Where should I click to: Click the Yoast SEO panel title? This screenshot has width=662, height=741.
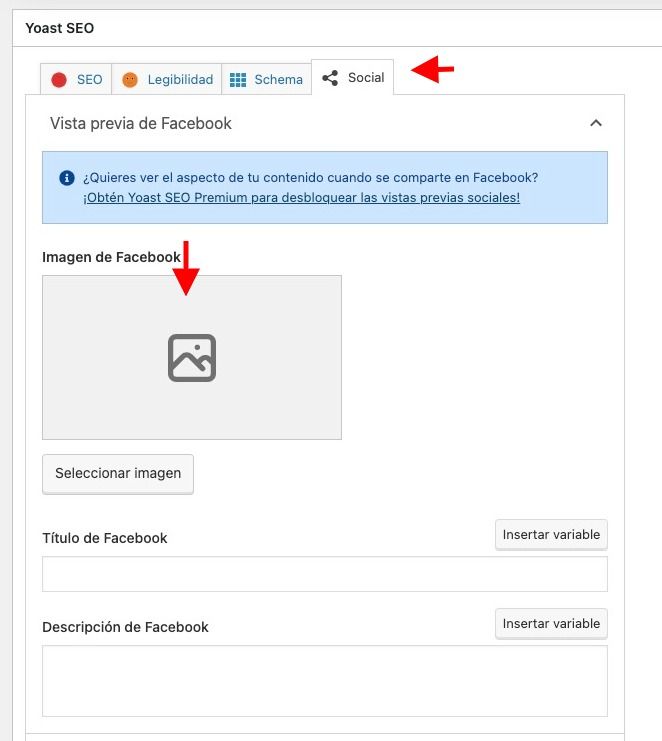[x=60, y=28]
